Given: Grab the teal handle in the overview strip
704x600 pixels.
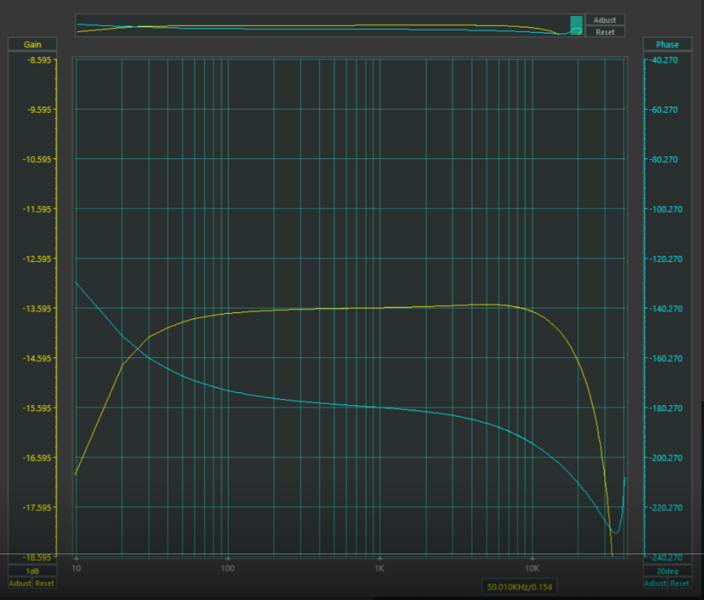Looking at the screenshot, I should coord(576,26).
